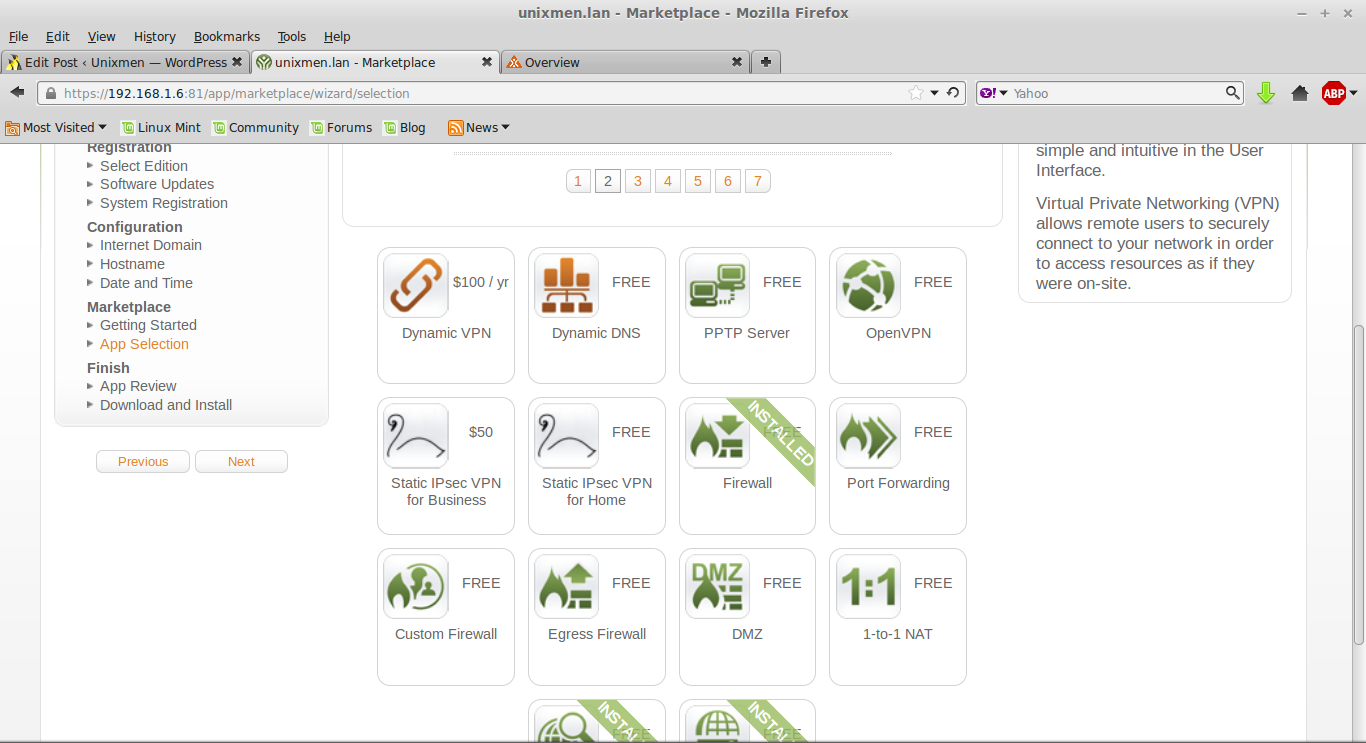
Task: Open the ABP dropdown arrow
Action: 1353,93
